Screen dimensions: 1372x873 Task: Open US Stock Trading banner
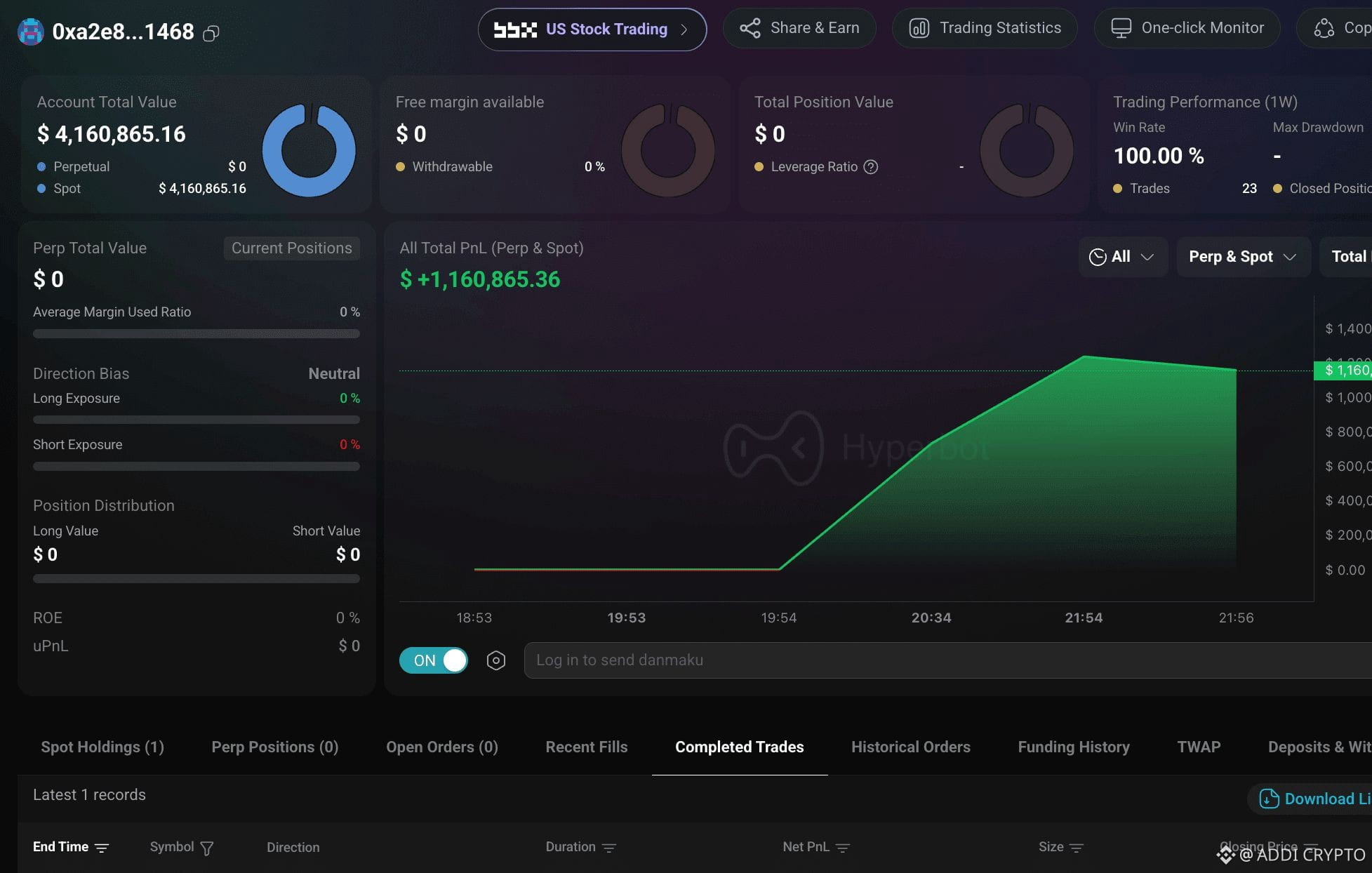(592, 29)
